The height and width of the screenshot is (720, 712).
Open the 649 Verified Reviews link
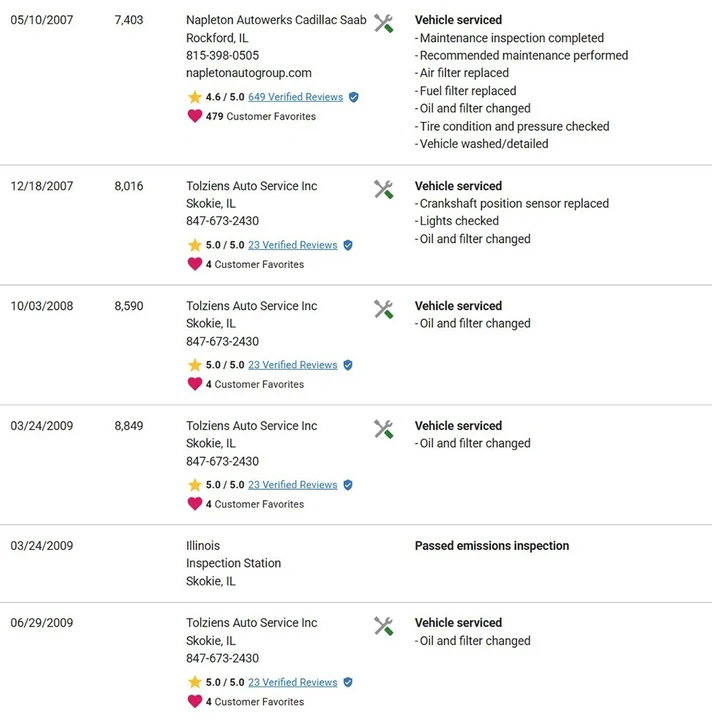coord(296,97)
